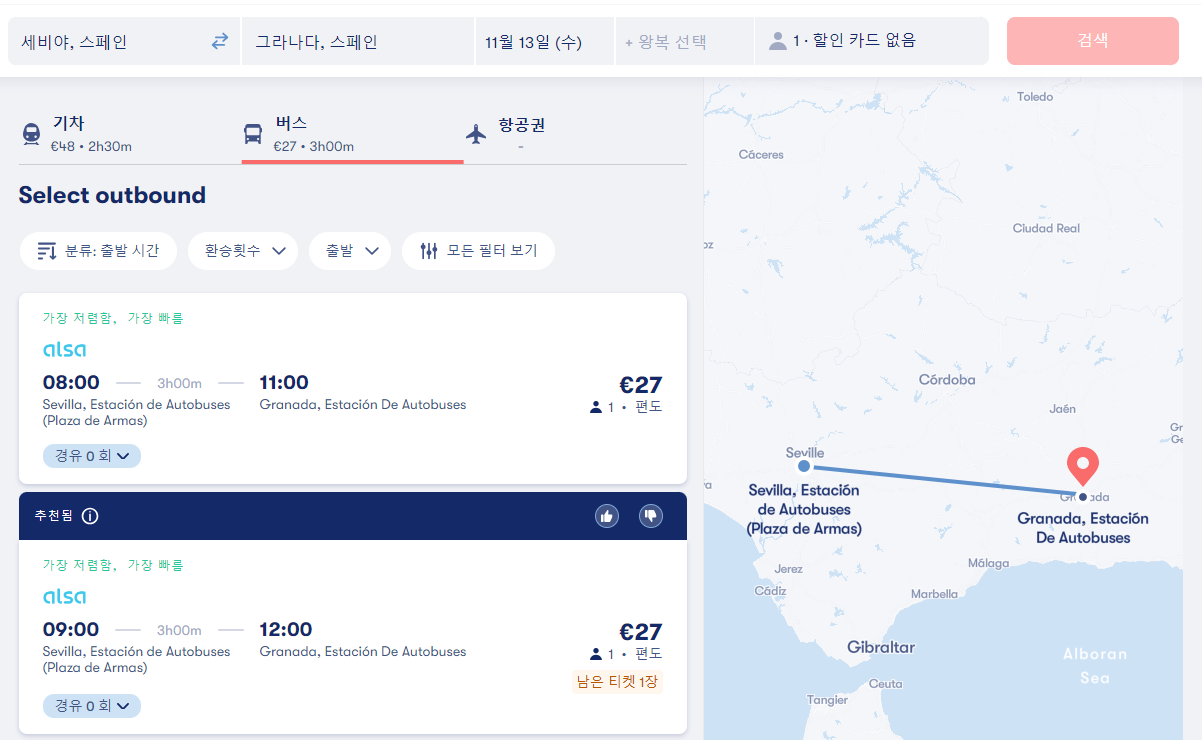This screenshot has width=1202, height=740.
Task: Click the €27 price on 09:00 trip
Action: pos(641,632)
